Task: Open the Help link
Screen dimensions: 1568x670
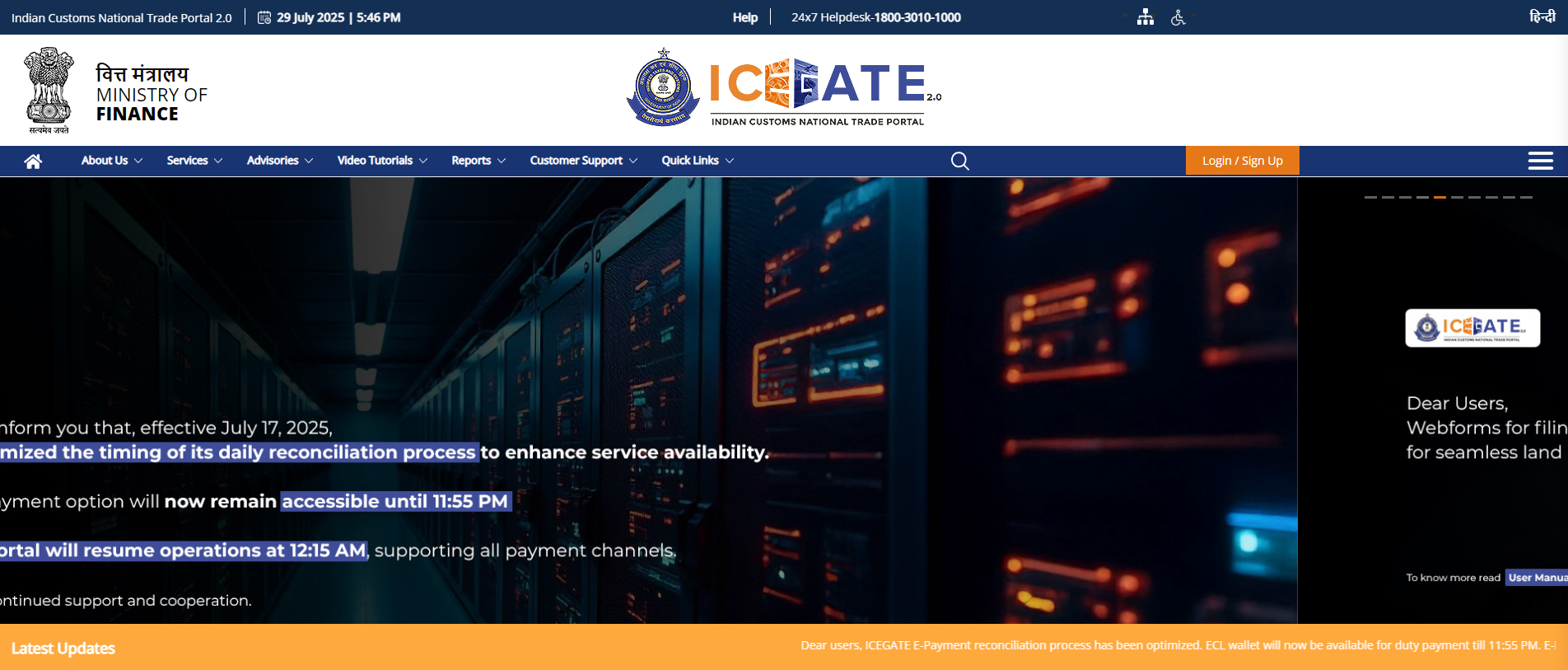Action: pyautogui.click(x=745, y=17)
